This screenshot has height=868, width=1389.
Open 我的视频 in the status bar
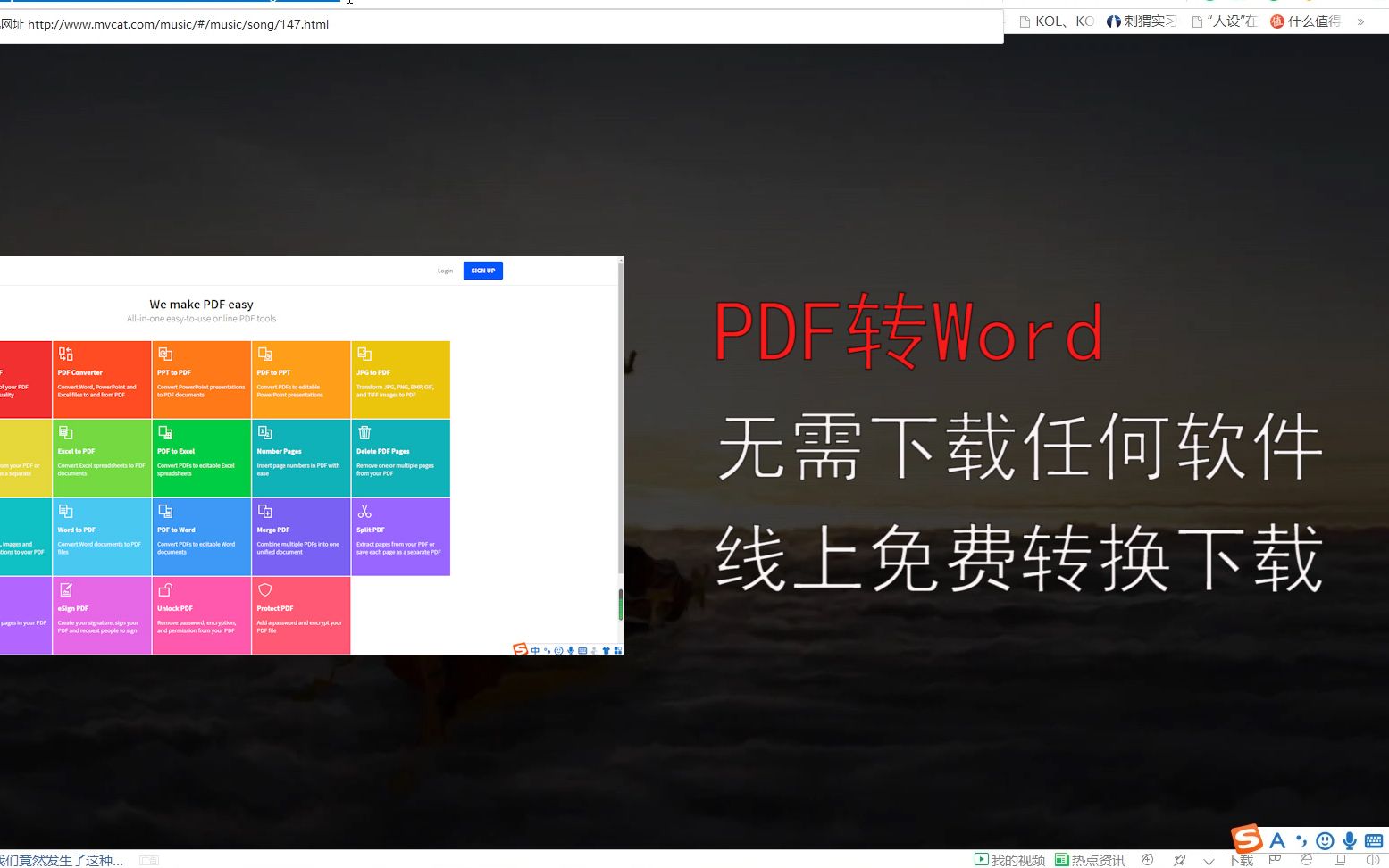coord(1009,860)
